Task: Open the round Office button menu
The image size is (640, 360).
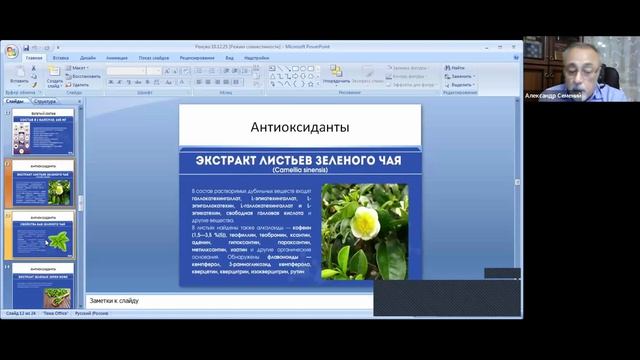Action: 12,51
